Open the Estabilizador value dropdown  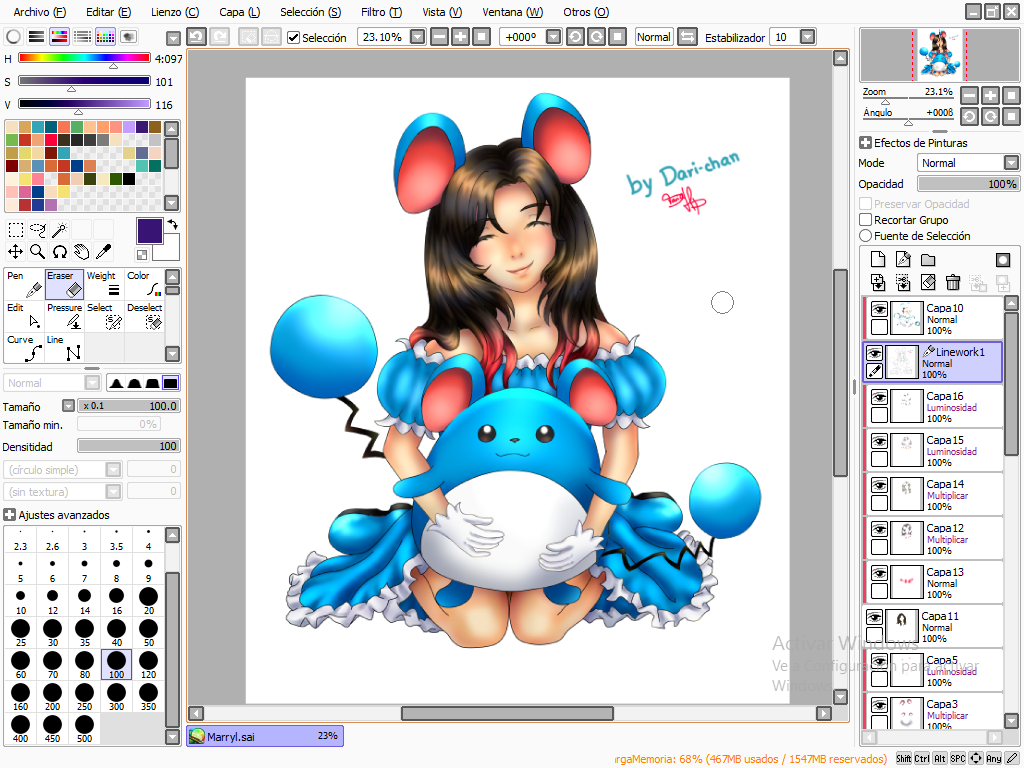808,37
